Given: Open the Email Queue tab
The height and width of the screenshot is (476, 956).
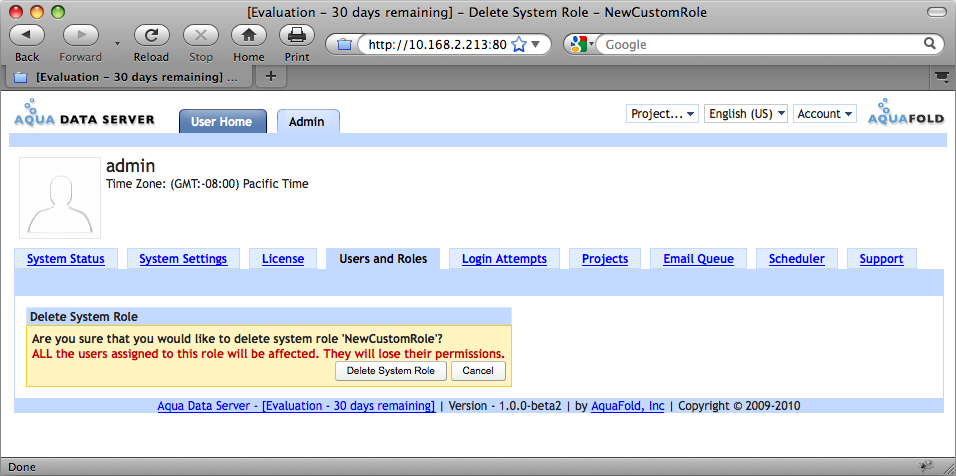Looking at the screenshot, I should click(699, 259).
